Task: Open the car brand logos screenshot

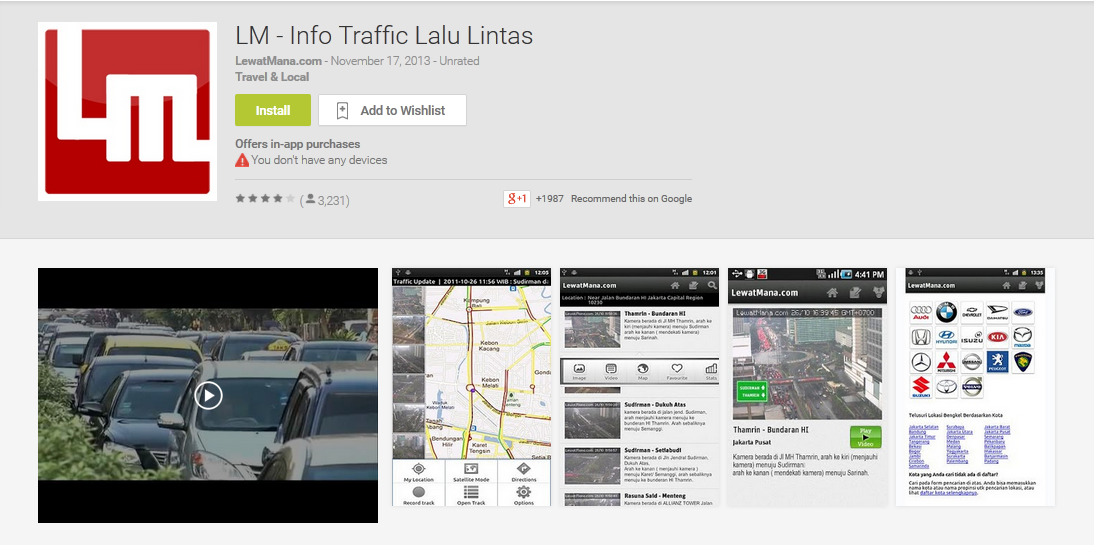Action: [x=975, y=387]
